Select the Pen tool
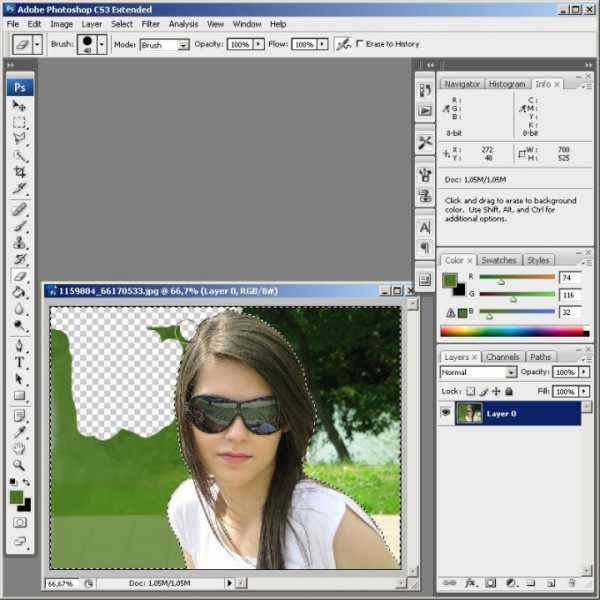This screenshot has width=600, height=600. pos(19,346)
